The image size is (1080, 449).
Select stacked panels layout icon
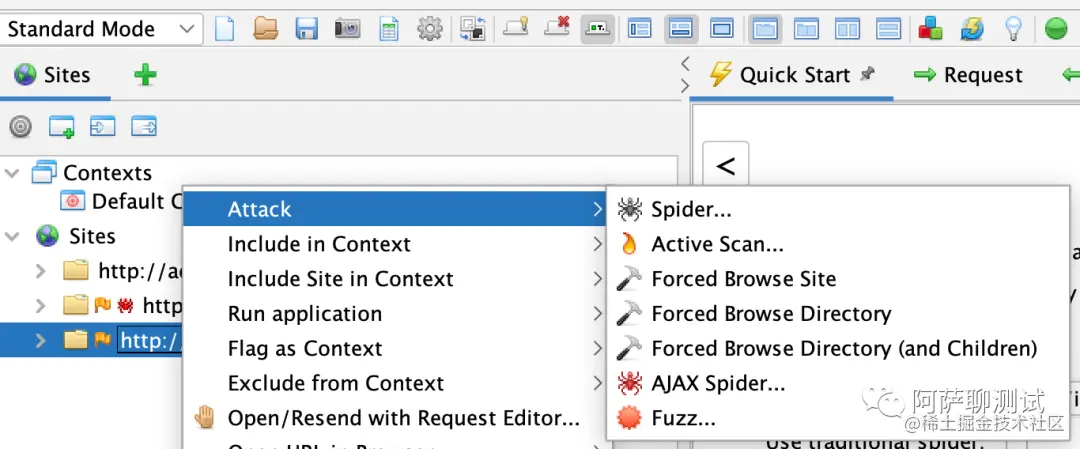point(889,29)
